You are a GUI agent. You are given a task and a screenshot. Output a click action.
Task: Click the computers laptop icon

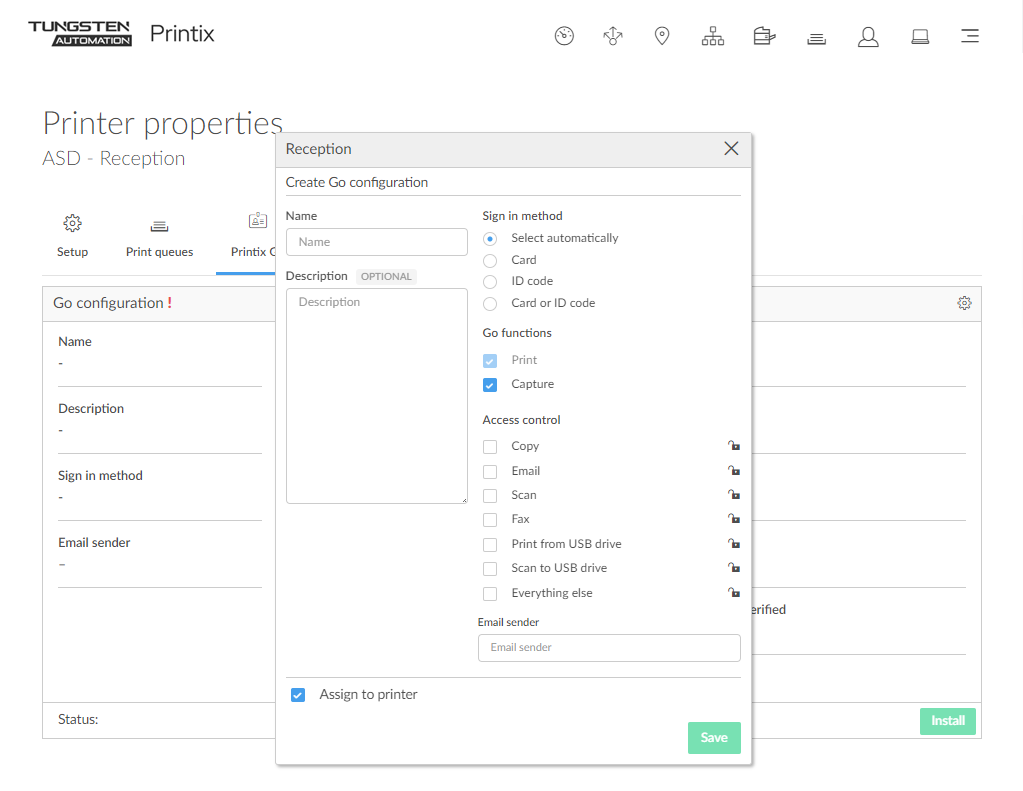pyautogui.click(x=920, y=37)
